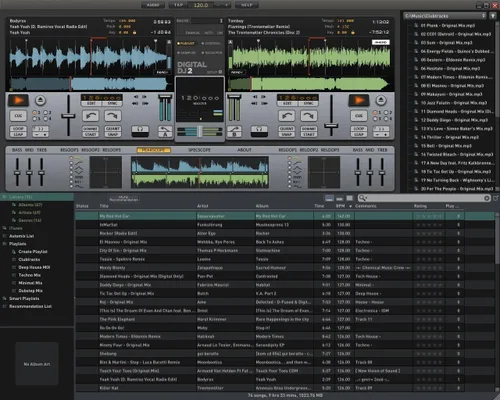
Task: Select hot cue 1 on Deck A
Action: 34,112
